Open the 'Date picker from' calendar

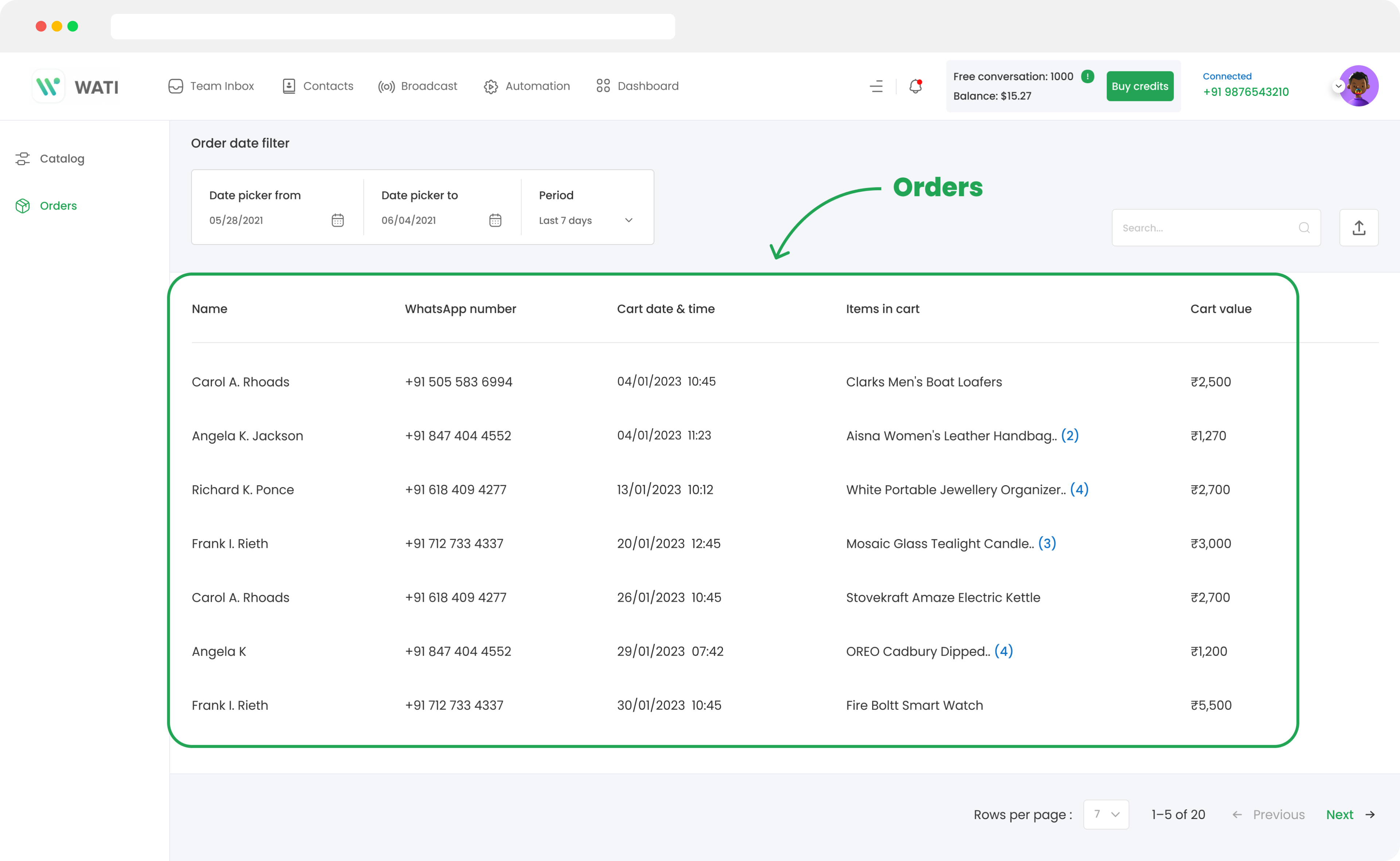click(338, 221)
